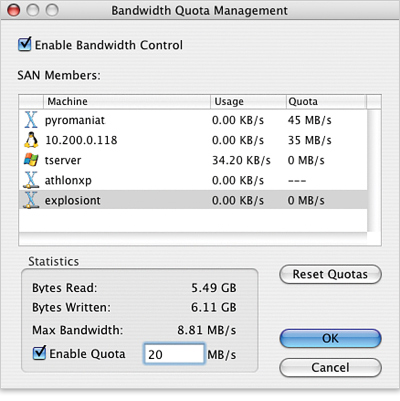Image resolution: width=400 pixels, height=401 pixels.
Task: Select the athlonxp machine row
Action: pyautogui.click(x=193, y=180)
